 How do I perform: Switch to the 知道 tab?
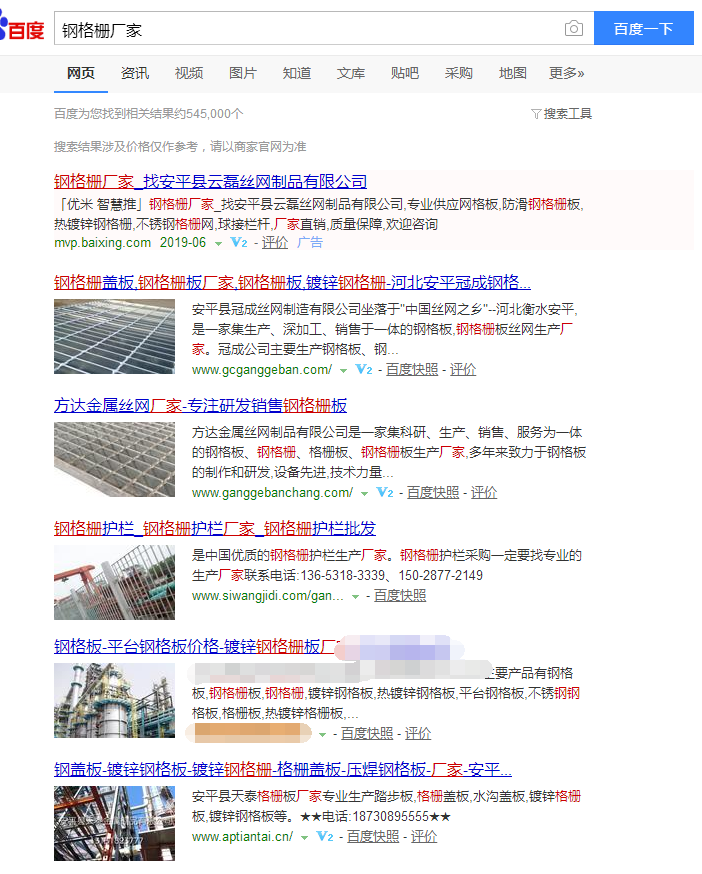point(297,73)
